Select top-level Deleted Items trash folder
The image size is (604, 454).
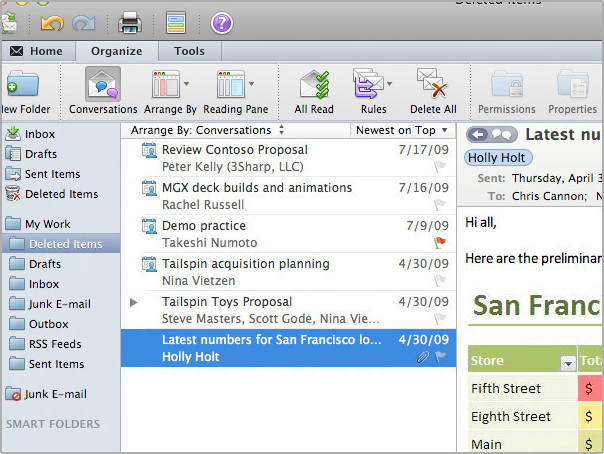pyautogui.click(x=61, y=194)
